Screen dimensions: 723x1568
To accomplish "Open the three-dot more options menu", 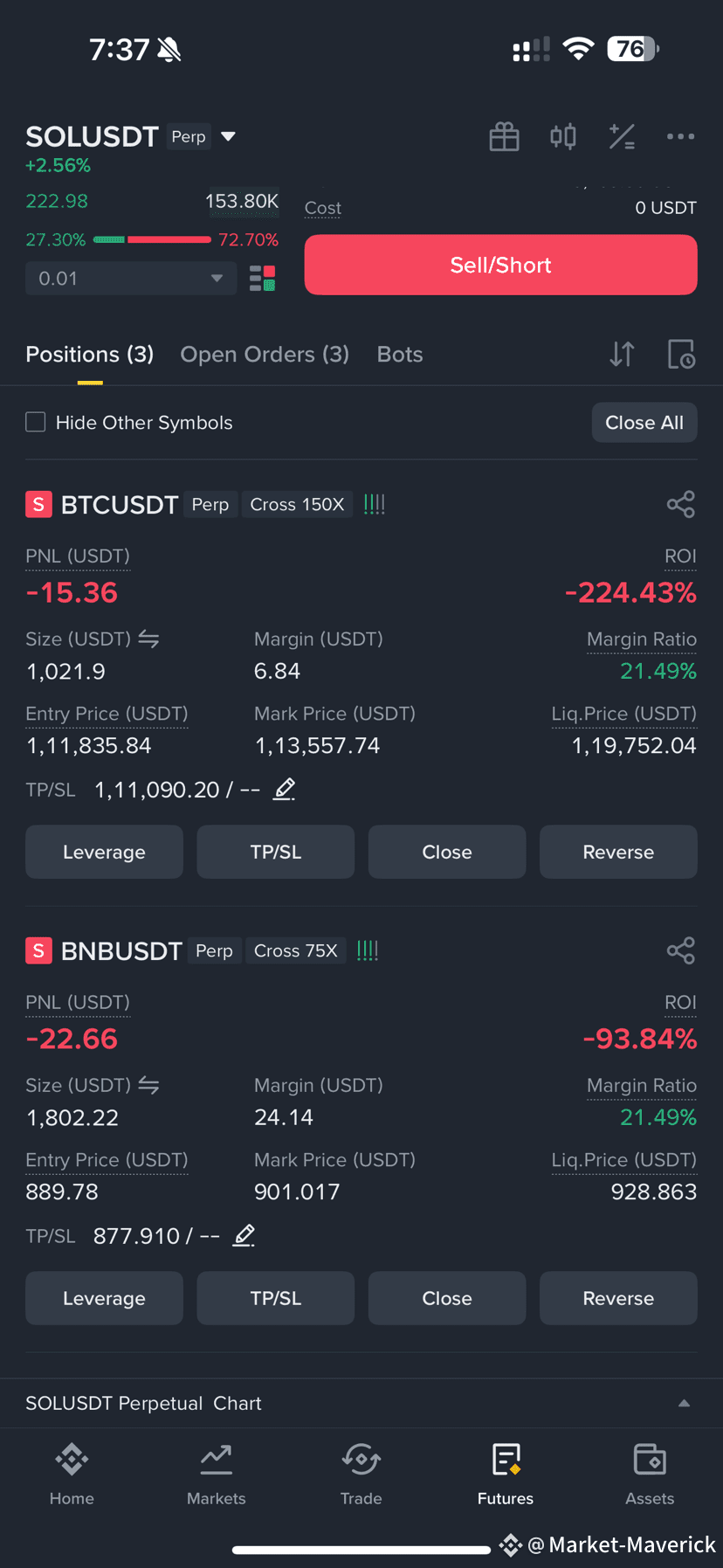I will 680,136.
